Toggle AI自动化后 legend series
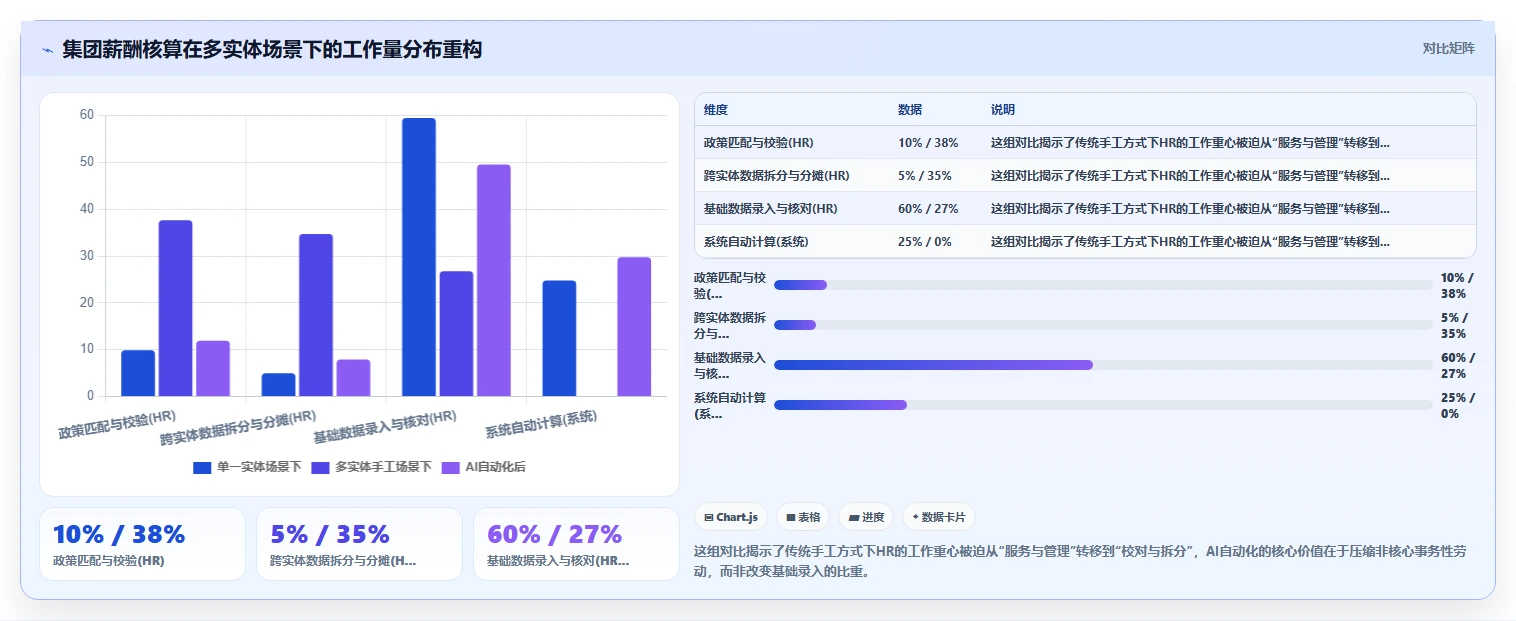 coord(483,467)
